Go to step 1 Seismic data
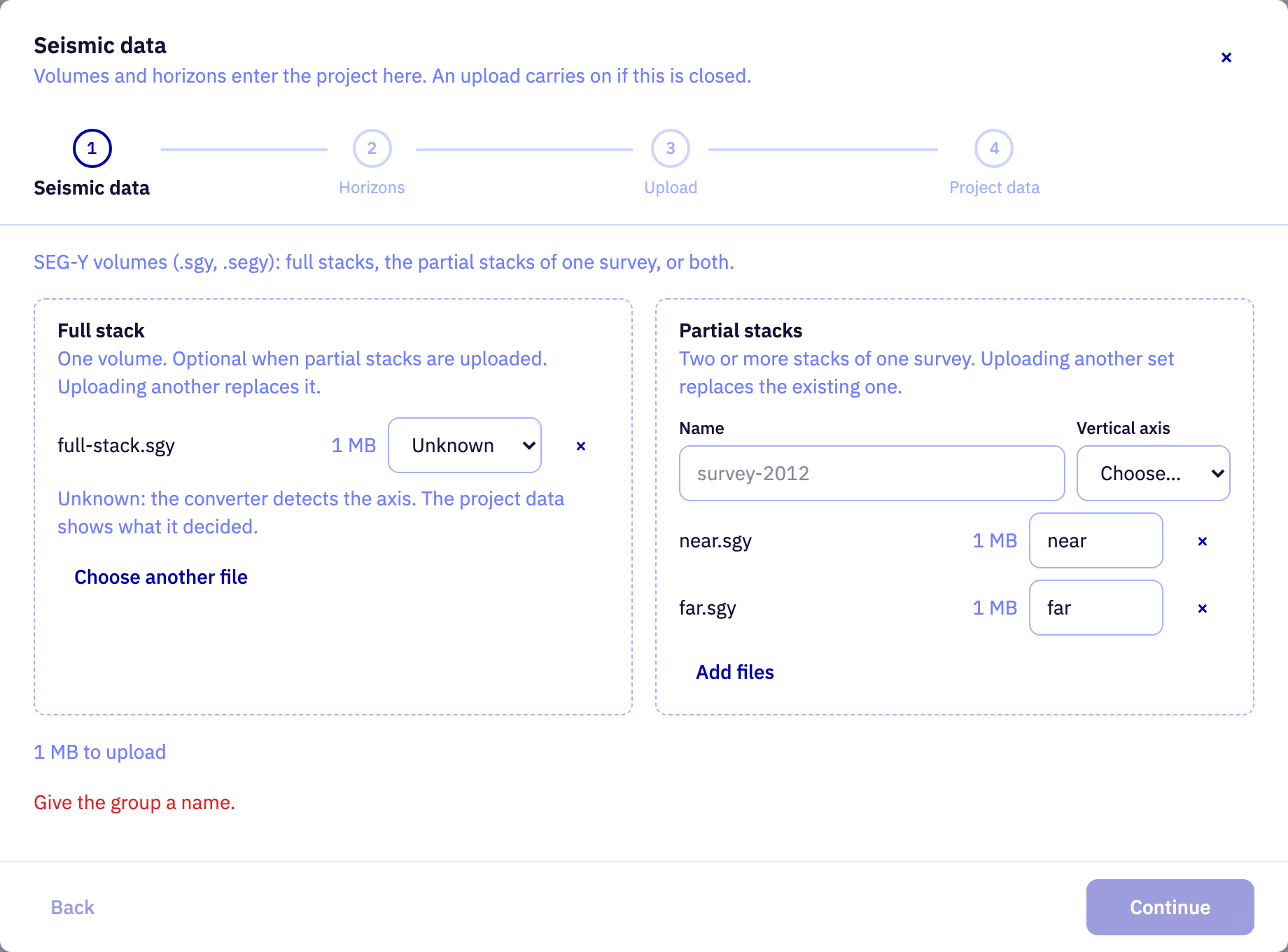This screenshot has height=952, width=1288. pyautogui.click(x=92, y=164)
